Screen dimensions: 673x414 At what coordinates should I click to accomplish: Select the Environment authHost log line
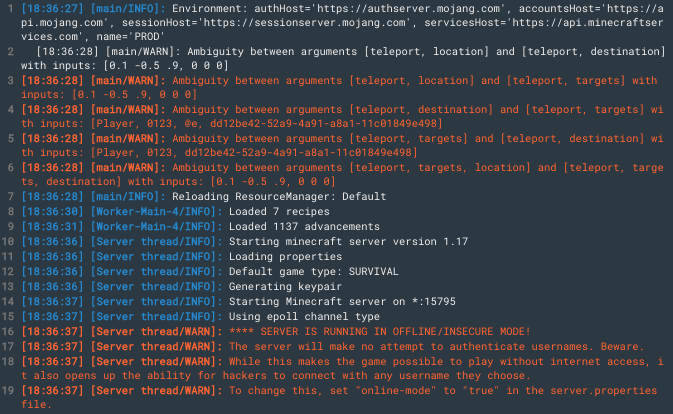click(343, 22)
